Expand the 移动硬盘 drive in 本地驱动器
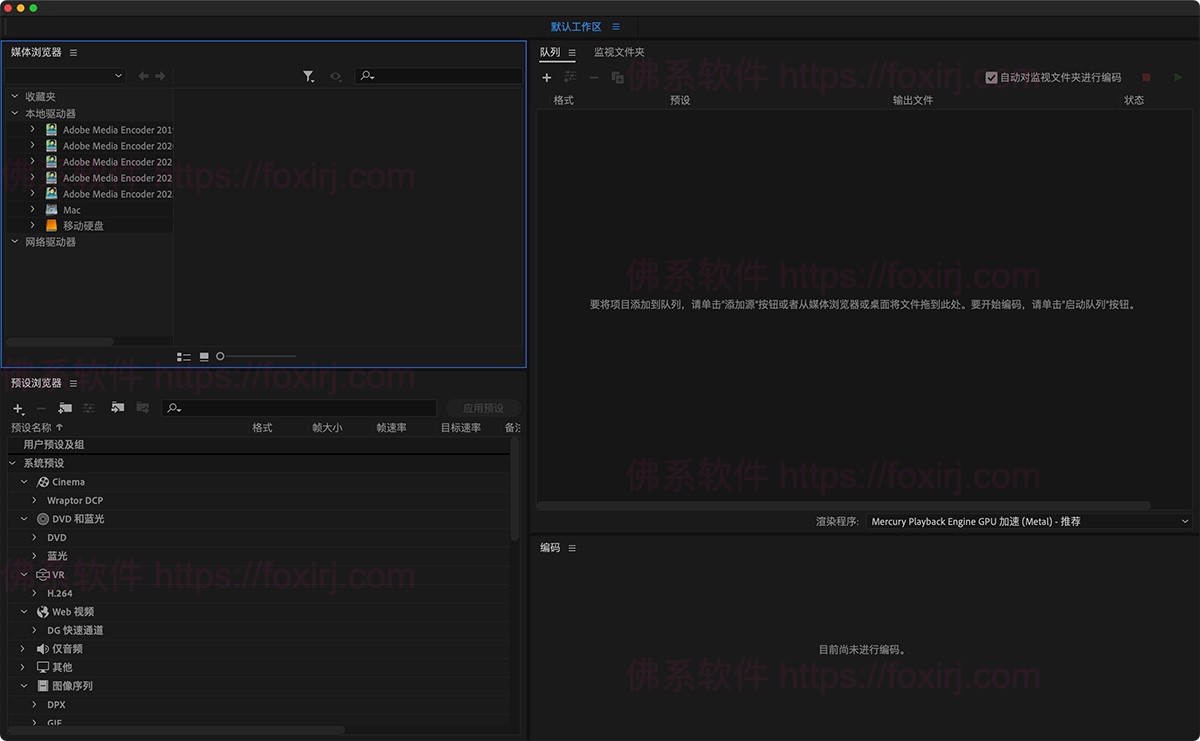This screenshot has height=741, width=1200. point(31,225)
